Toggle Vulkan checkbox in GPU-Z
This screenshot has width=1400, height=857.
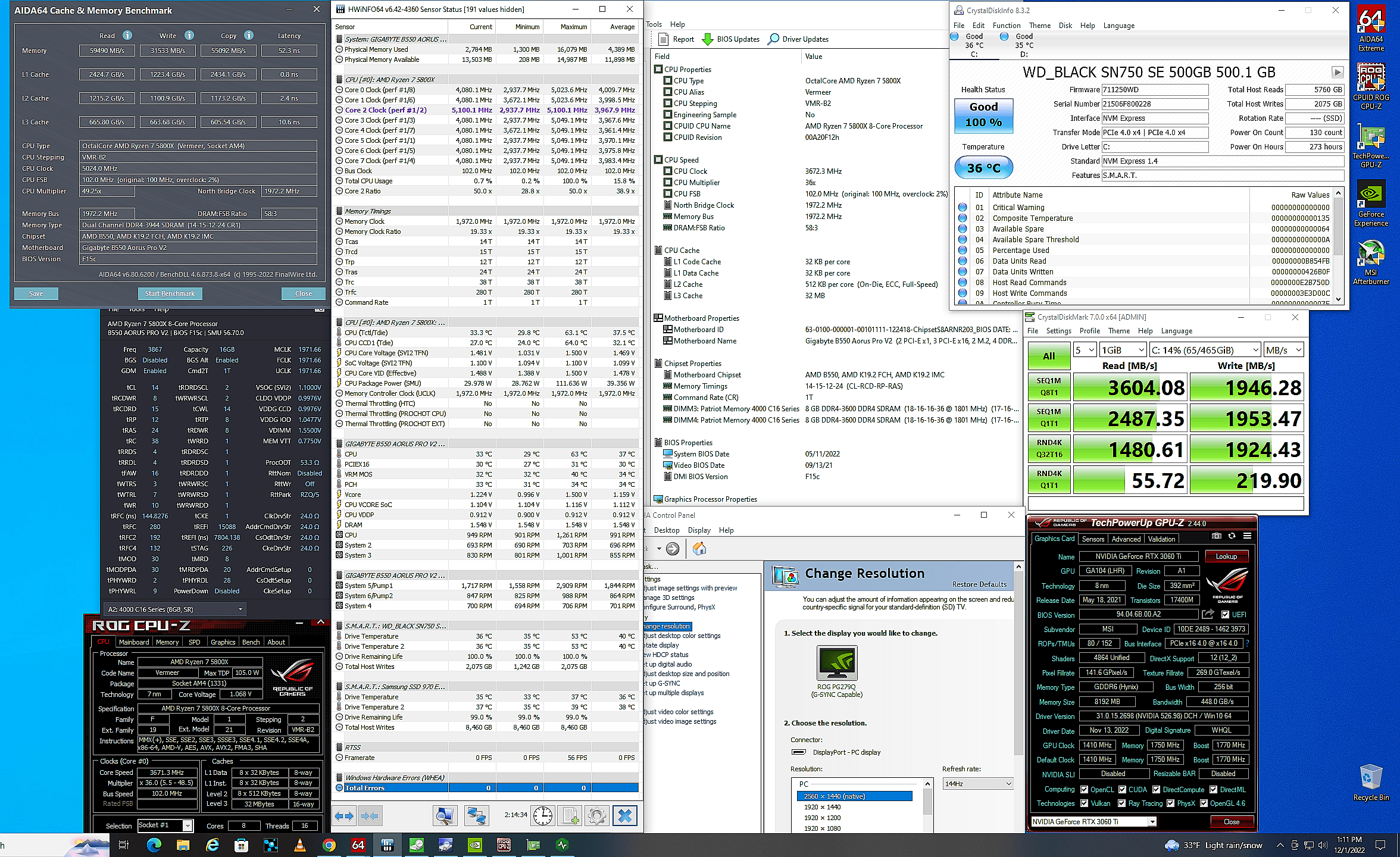[1084, 803]
